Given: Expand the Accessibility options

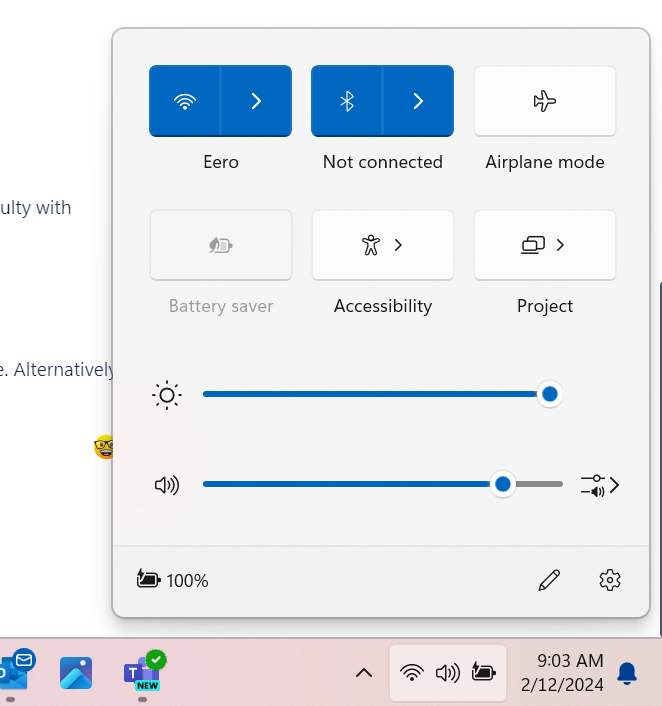Looking at the screenshot, I should (383, 245).
